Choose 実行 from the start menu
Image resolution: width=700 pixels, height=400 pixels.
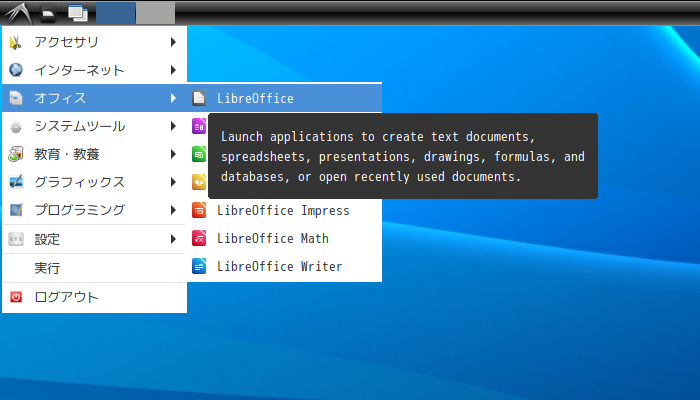[94, 268]
